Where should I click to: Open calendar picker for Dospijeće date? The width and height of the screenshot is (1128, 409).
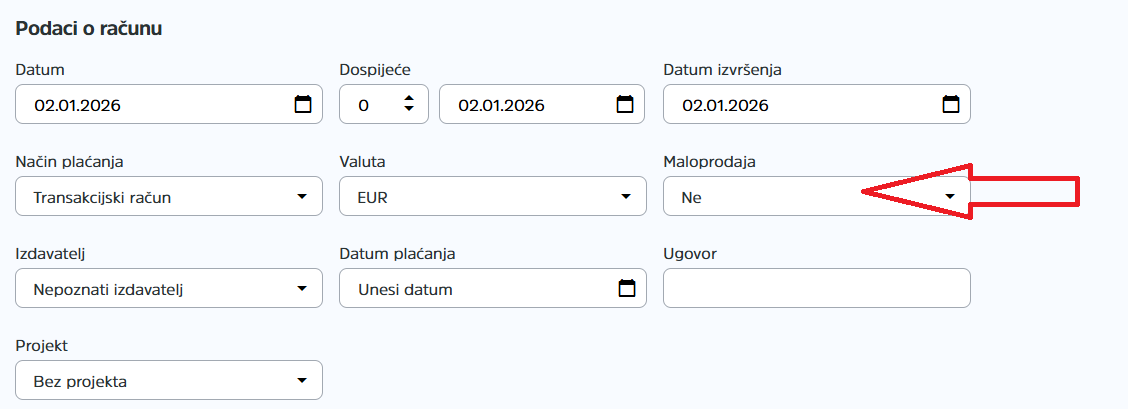[x=626, y=104]
